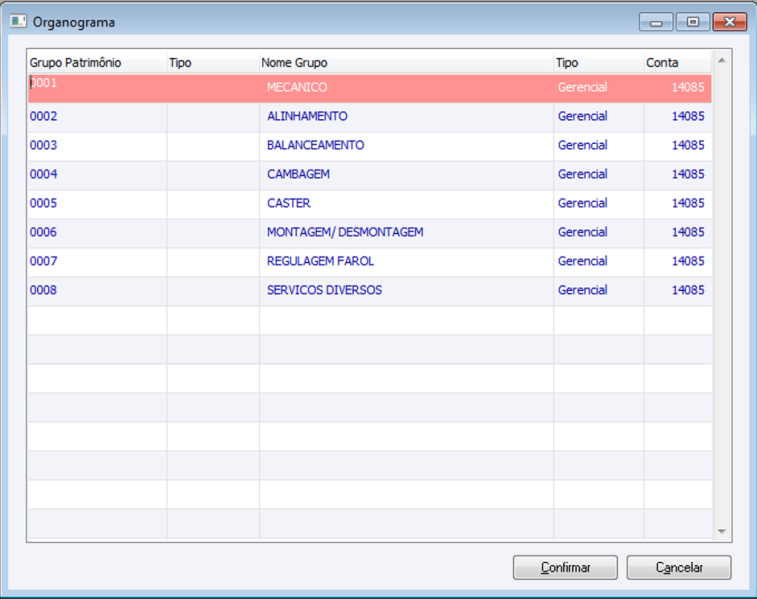Click group code 0005
Screen dimensions: 757x599
click(43, 203)
